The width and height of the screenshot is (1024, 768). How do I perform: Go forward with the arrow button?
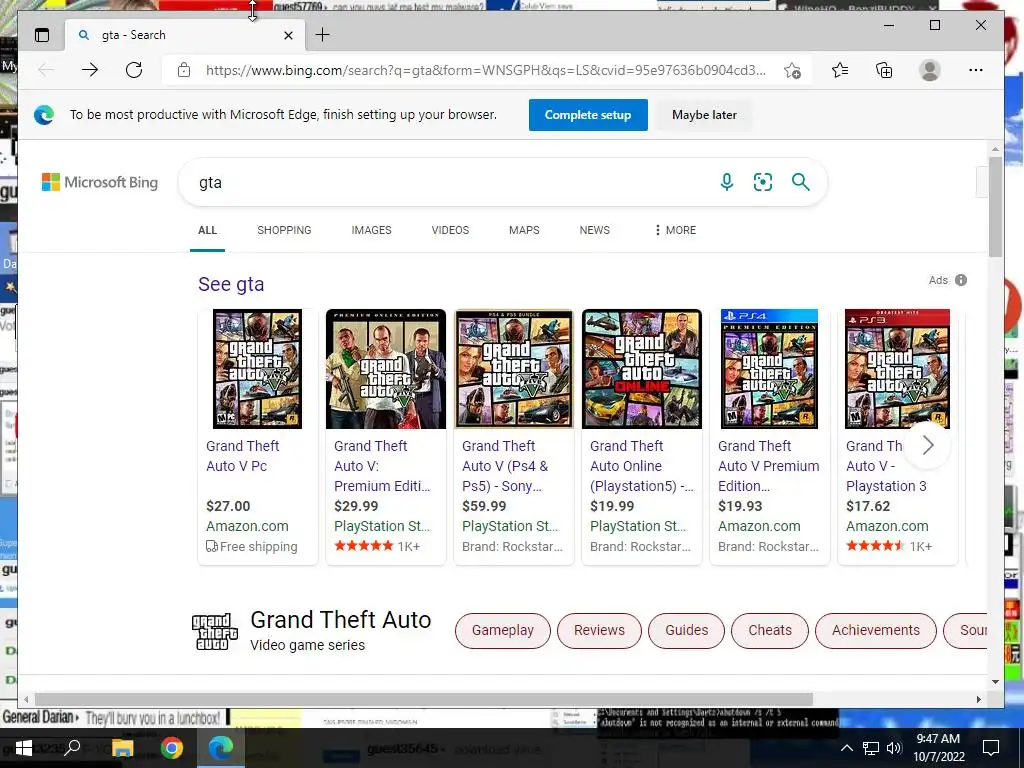tap(90, 70)
